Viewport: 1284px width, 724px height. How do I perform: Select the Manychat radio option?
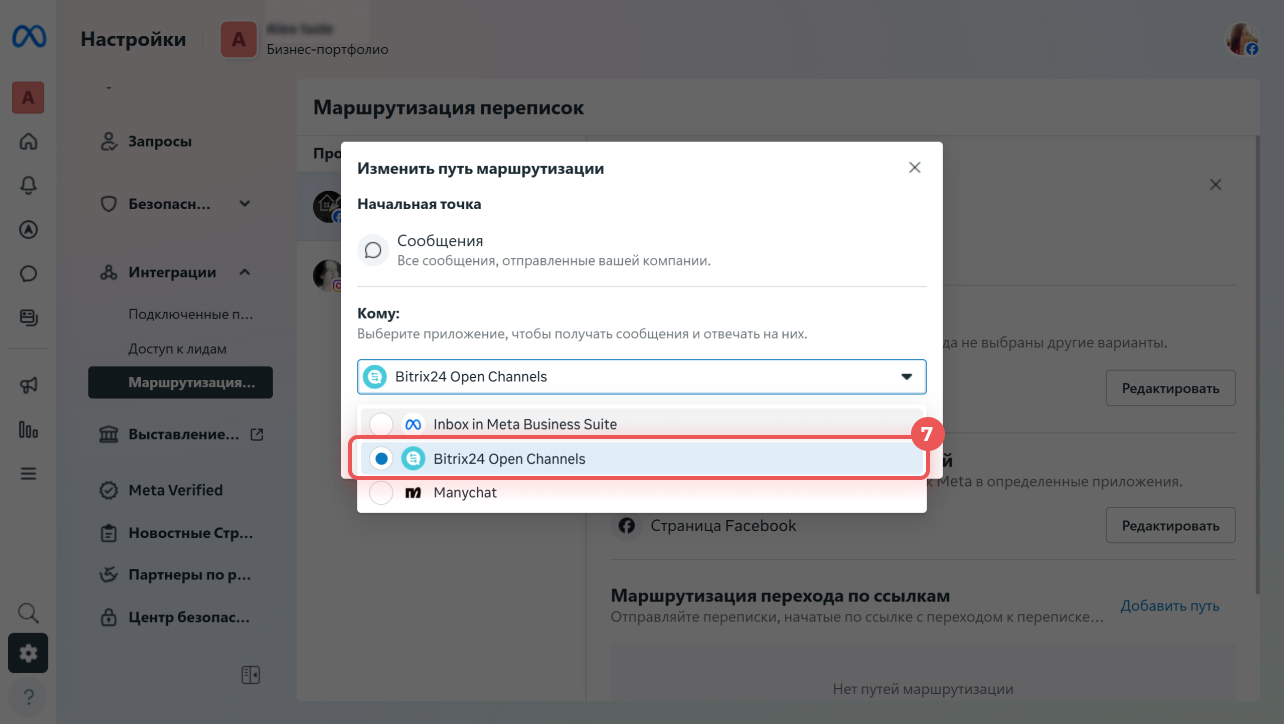click(x=381, y=493)
